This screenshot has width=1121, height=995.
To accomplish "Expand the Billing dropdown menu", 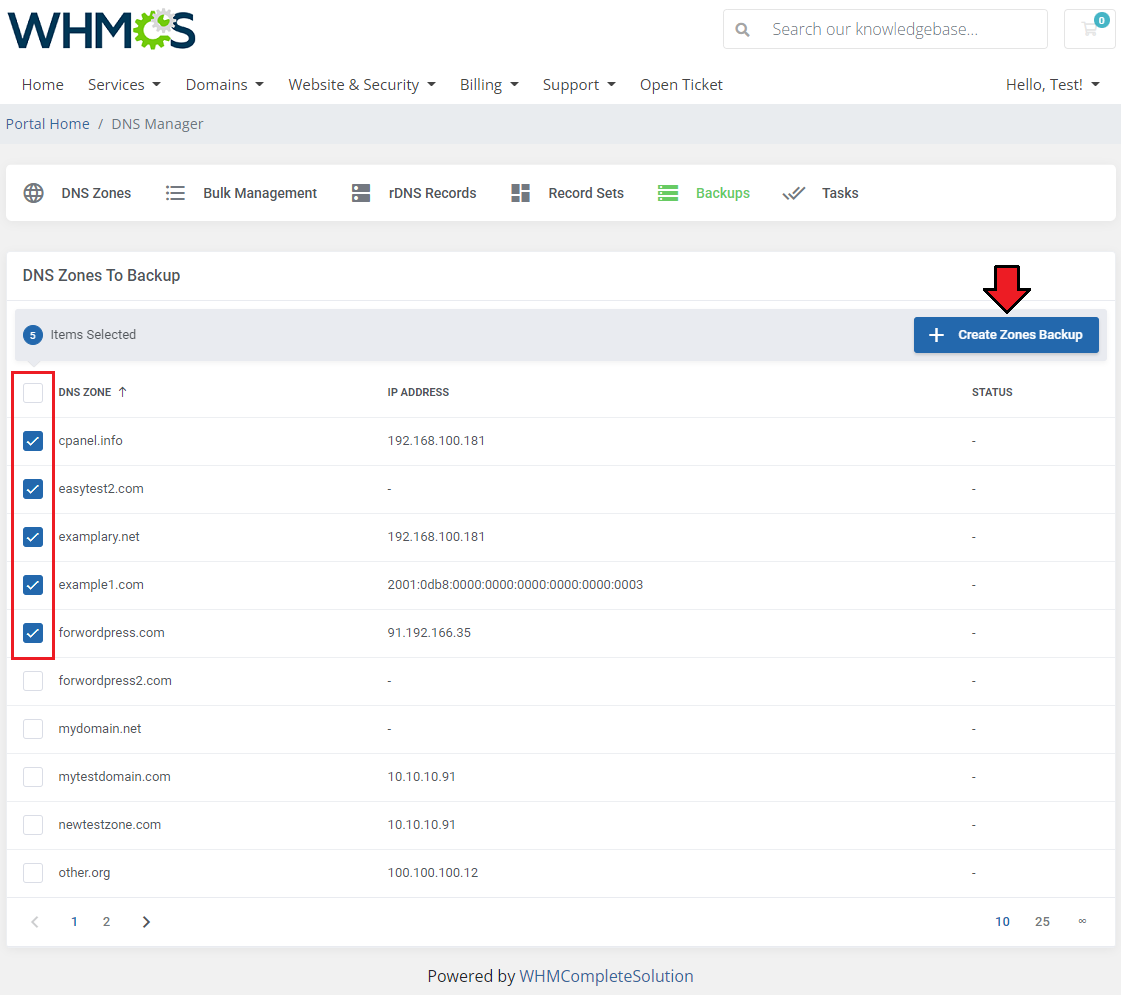I will click(489, 84).
